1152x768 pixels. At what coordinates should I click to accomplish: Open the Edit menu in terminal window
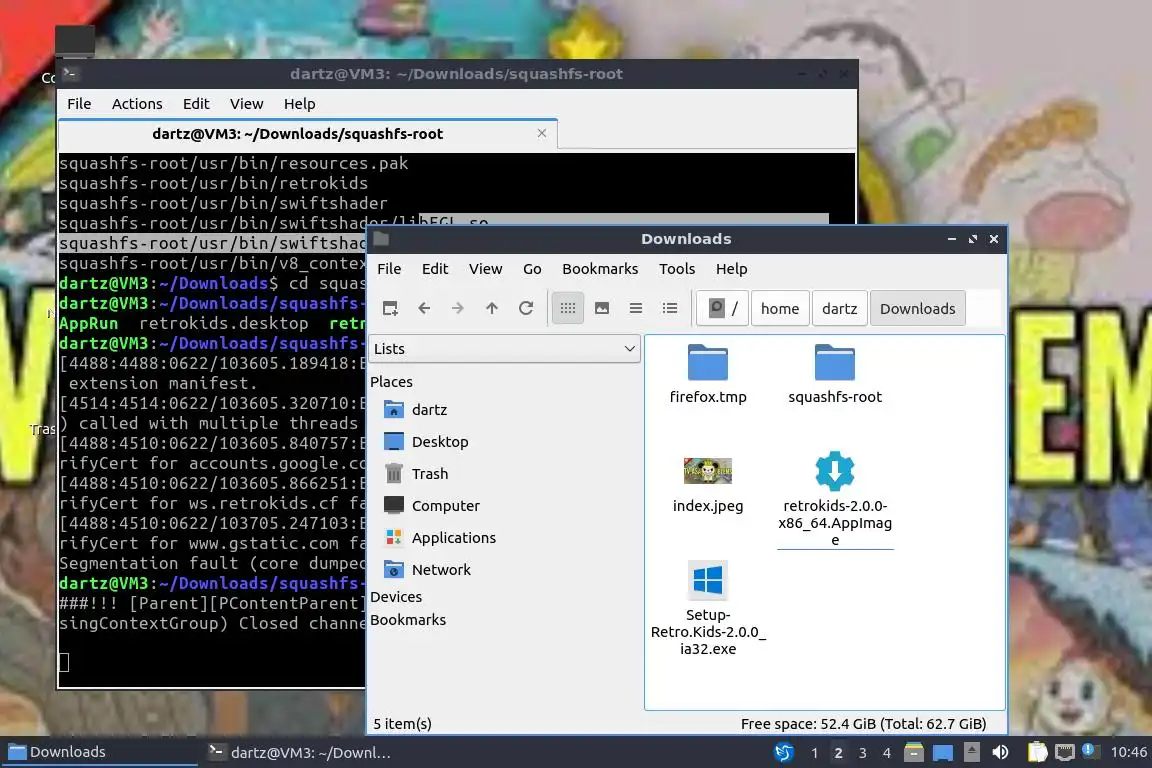click(x=196, y=104)
